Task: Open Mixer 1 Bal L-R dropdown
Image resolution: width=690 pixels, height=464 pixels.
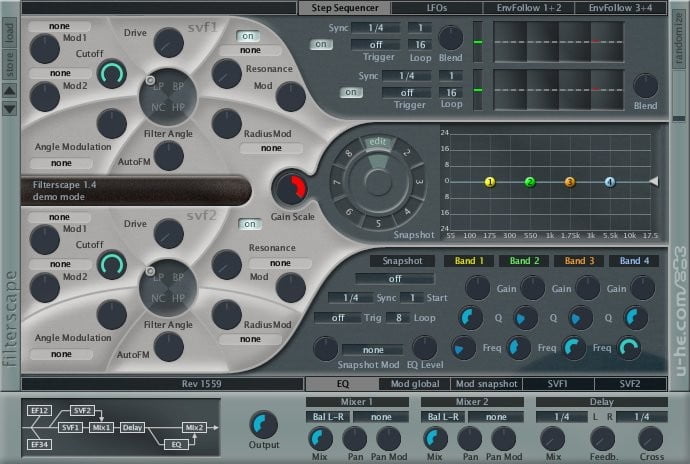Action: pyautogui.click(x=328, y=416)
